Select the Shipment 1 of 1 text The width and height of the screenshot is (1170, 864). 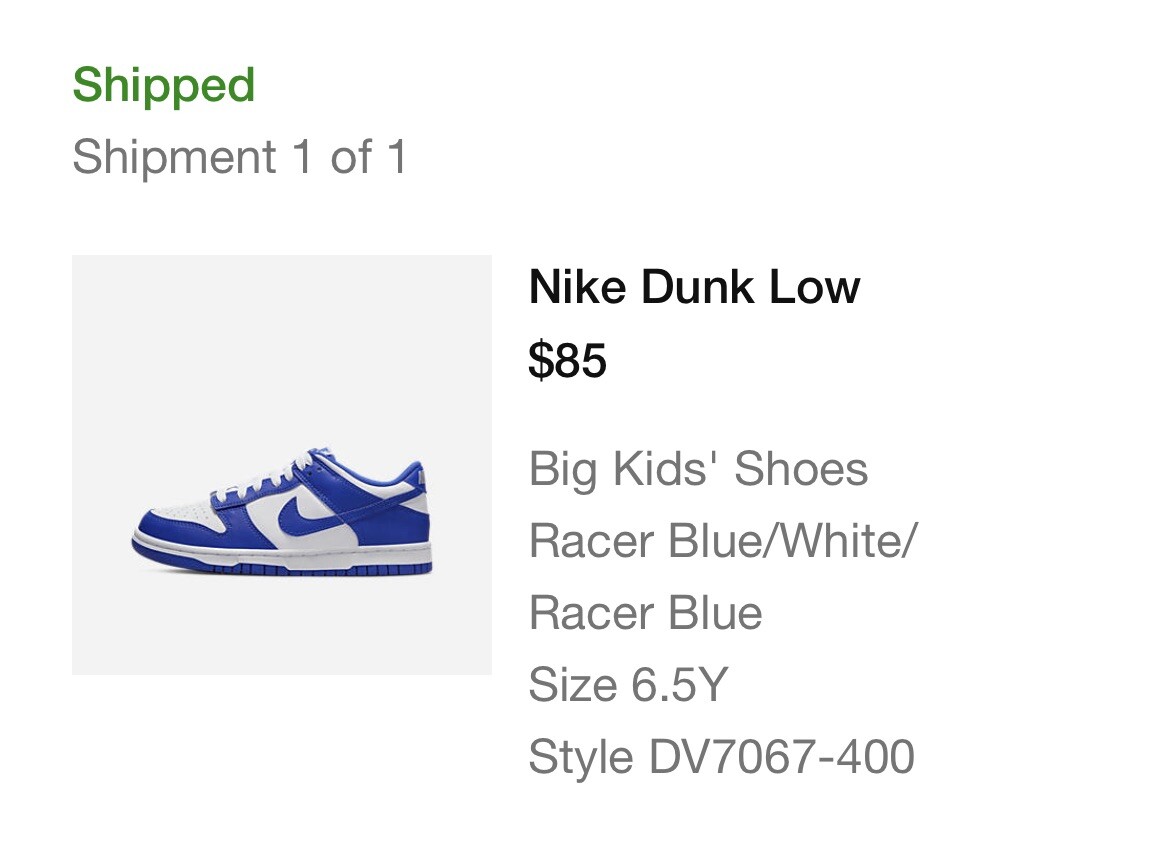240,158
